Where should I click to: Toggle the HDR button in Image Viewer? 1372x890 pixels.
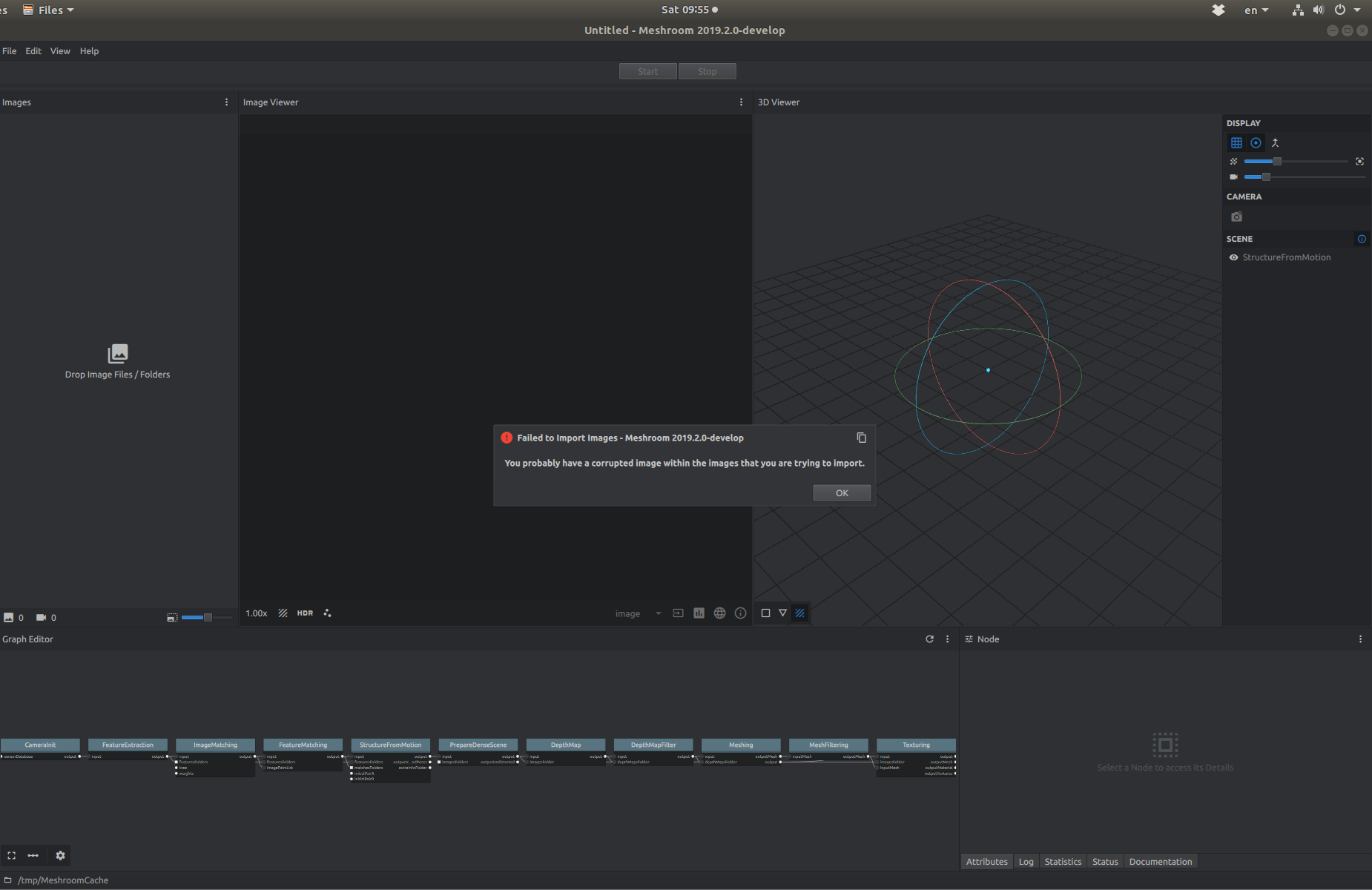(x=305, y=613)
